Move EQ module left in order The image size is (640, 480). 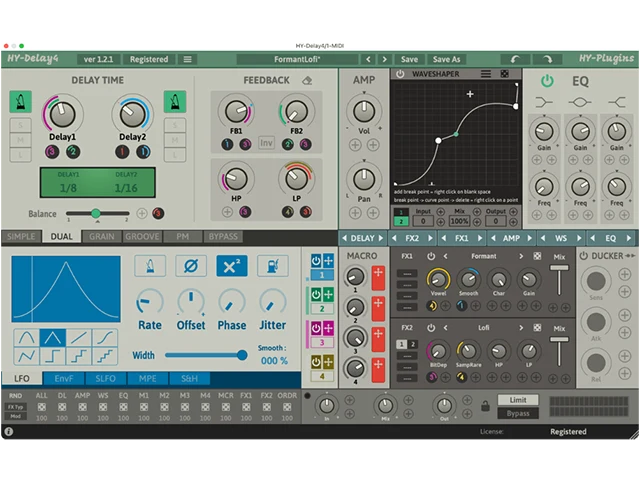click(x=593, y=238)
